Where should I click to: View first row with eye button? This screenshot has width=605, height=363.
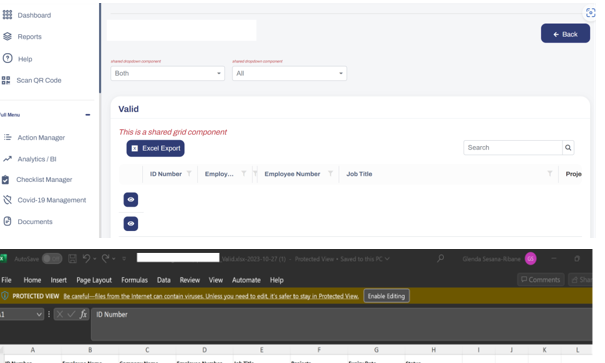click(131, 199)
